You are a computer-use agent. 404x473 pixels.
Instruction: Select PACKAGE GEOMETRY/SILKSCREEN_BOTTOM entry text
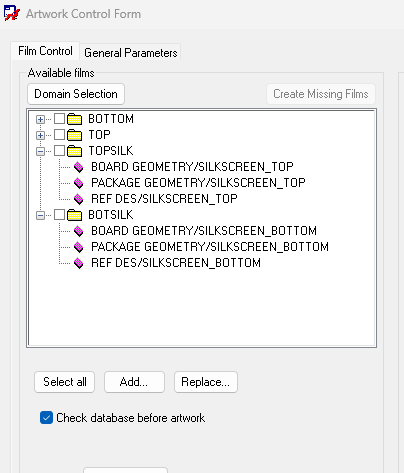pyautogui.click(x=210, y=247)
